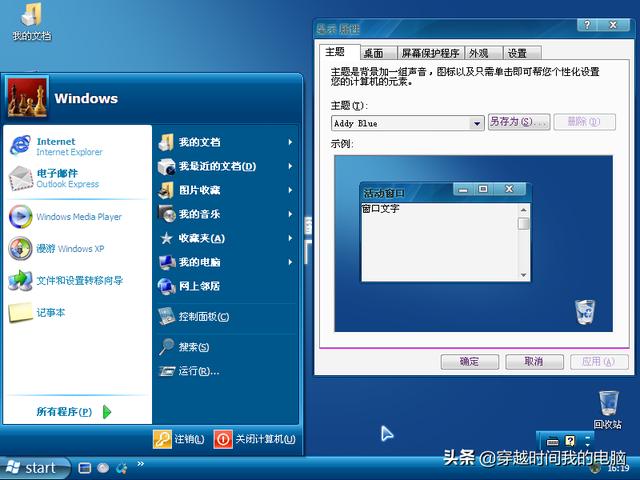This screenshot has width=640, height=480.
Task: Open the 我的文档 desktop icon
Action: point(32,21)
